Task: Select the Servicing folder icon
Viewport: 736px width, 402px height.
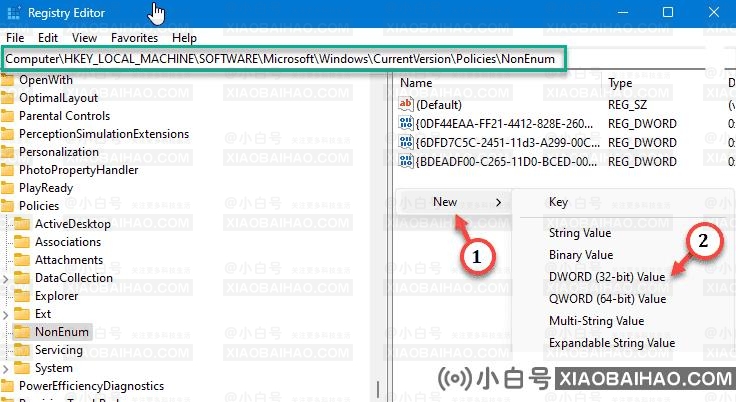Action: 22,349
